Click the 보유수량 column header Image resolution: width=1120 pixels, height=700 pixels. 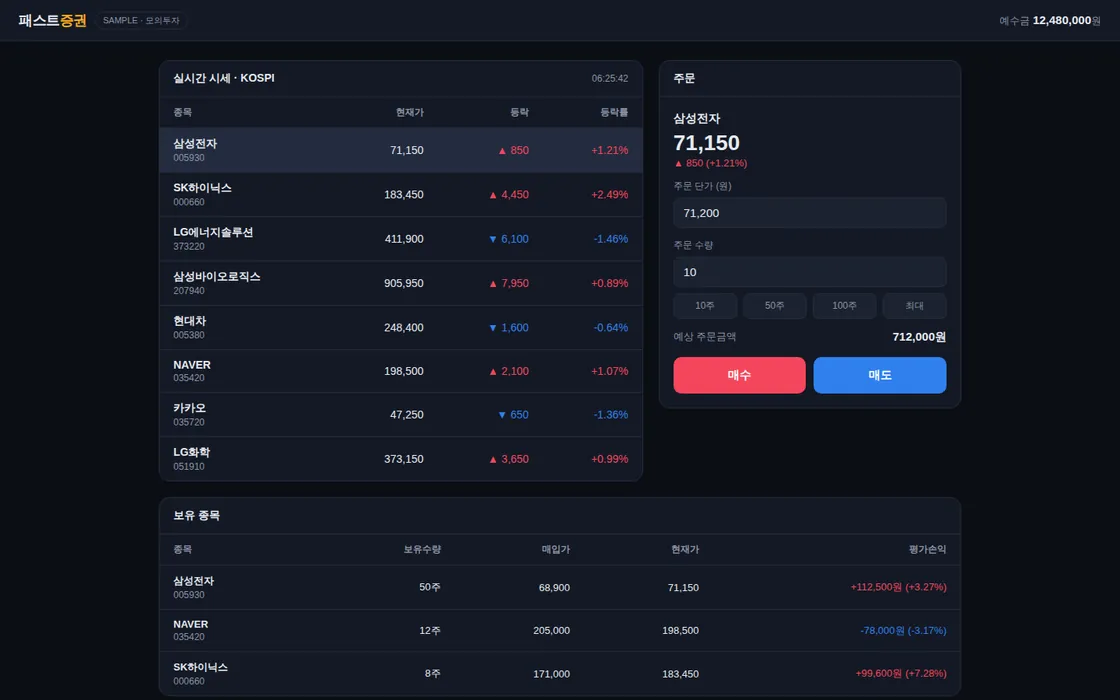pos(422,549)
